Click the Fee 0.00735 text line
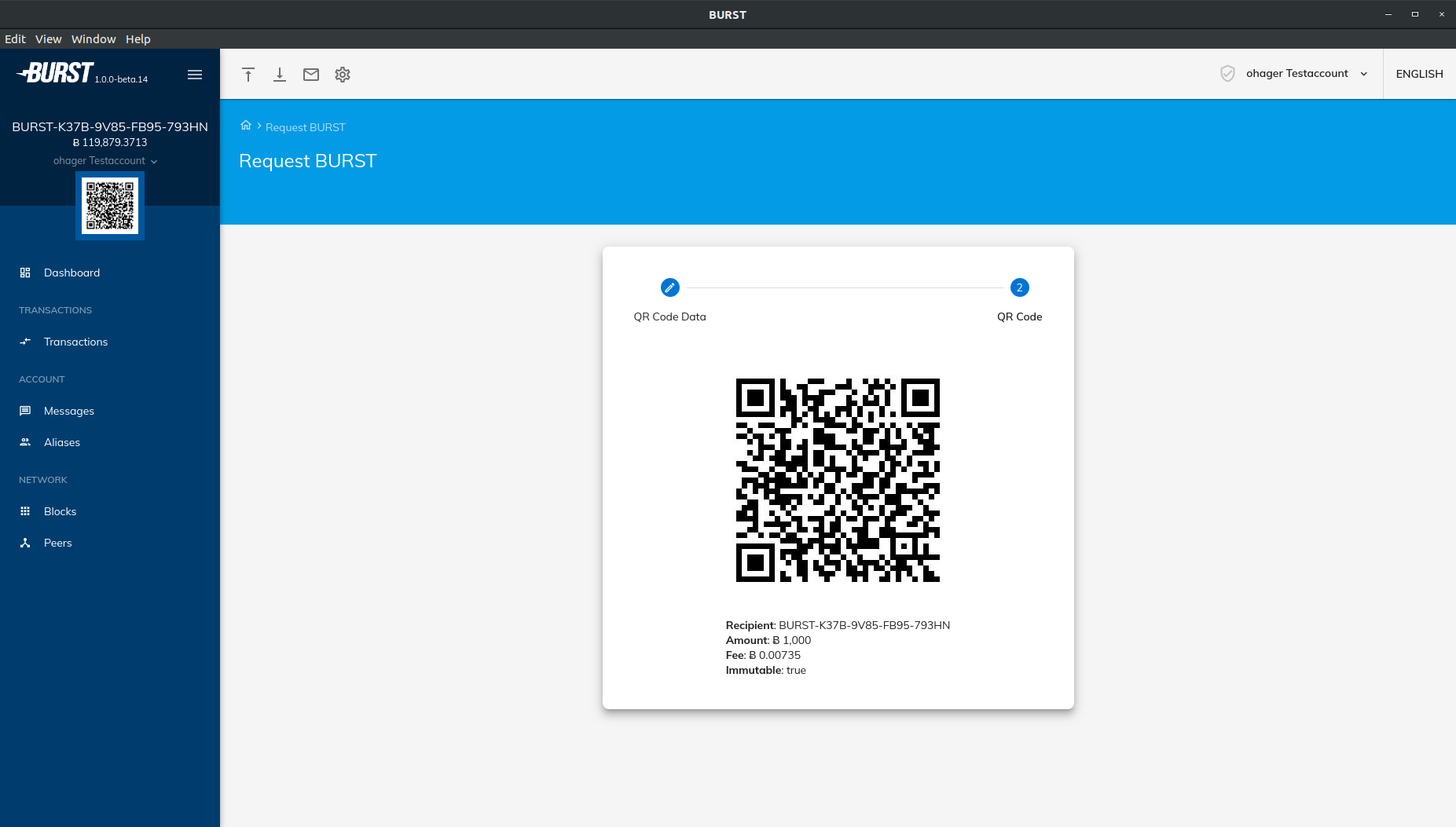Screen dimensions: 1456x827 (x=763, y=655)
